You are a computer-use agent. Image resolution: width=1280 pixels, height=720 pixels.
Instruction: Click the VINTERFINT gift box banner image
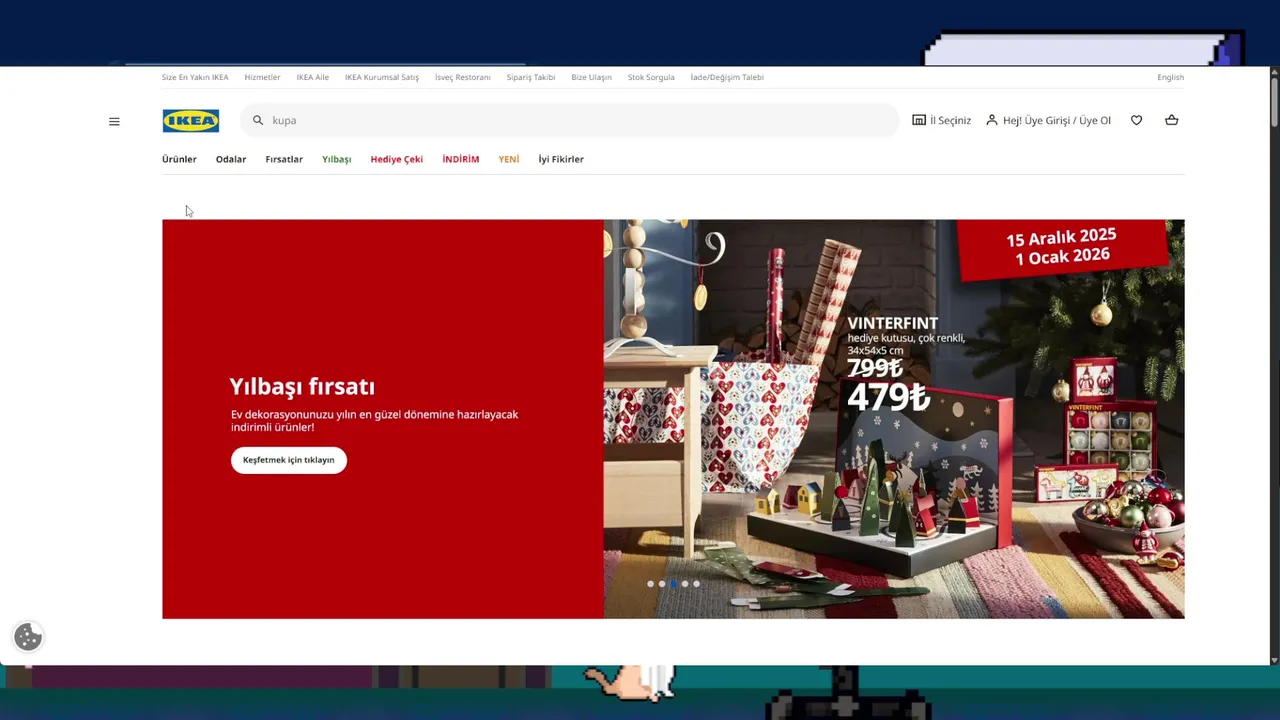pyautogui.click(x=894, y=419)
